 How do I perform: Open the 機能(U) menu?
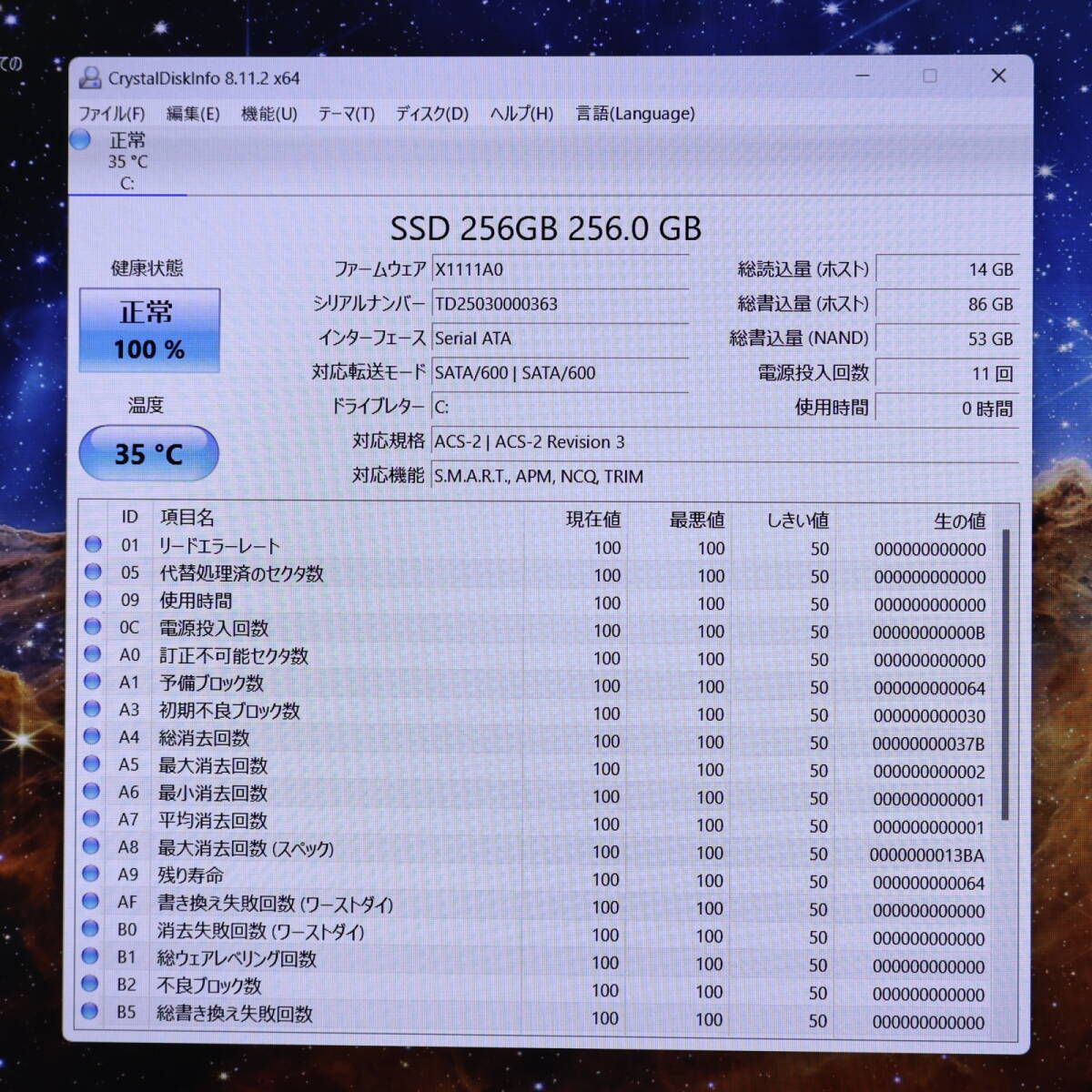click(x=268, y=114)
